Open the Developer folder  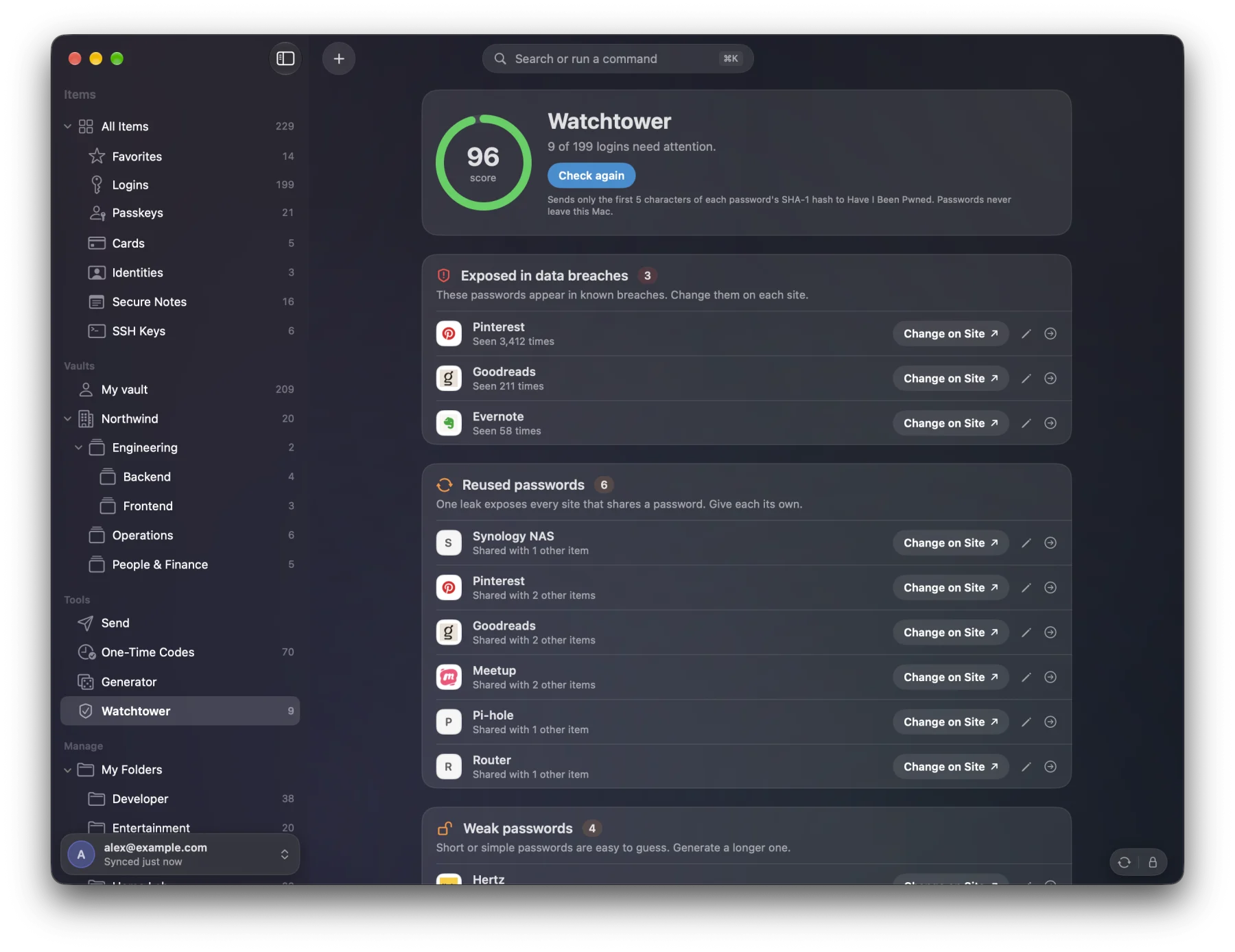tap(180, 799)
